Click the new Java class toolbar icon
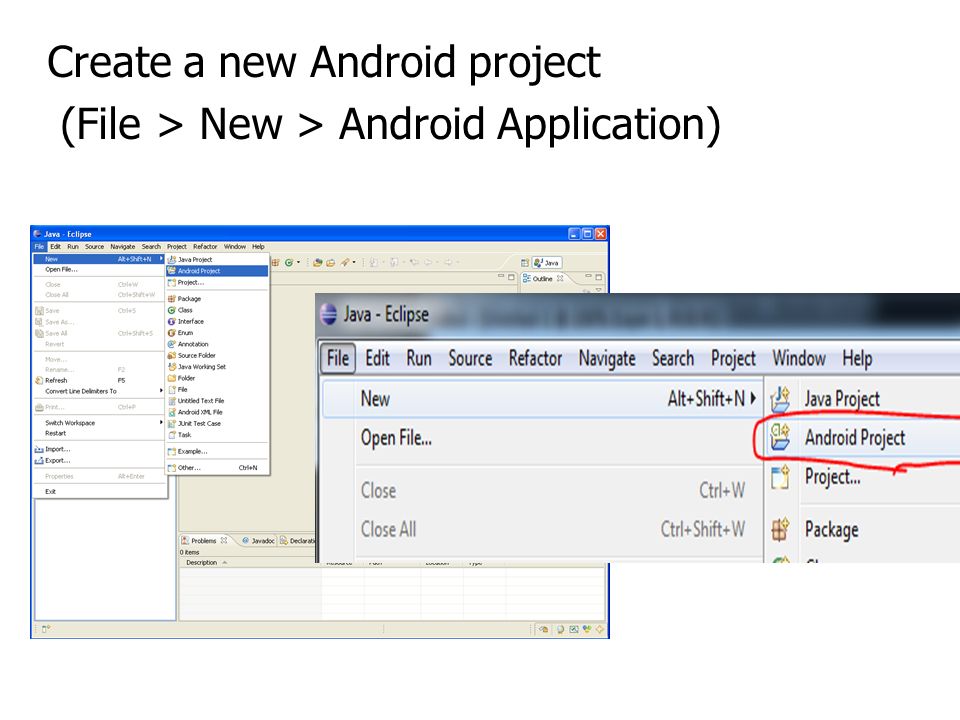960x720 pixels. point(288,263)
